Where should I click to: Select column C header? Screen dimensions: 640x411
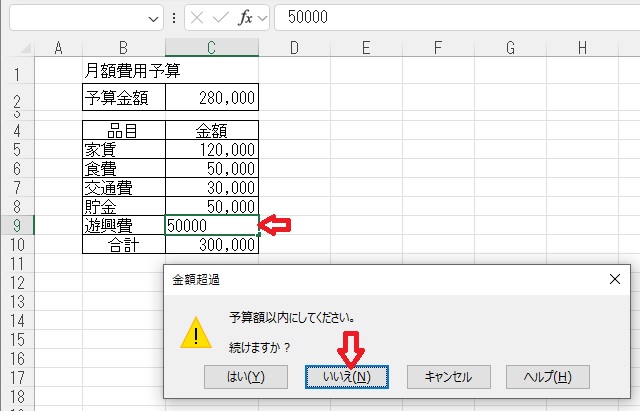pyautogui.click(x=211, y=48)
